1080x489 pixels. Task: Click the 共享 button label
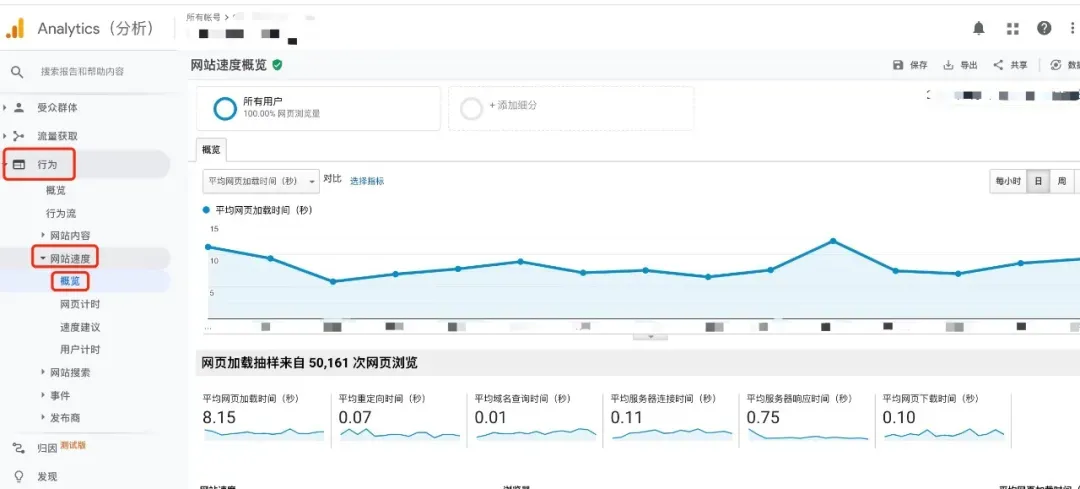[1019, 65]
